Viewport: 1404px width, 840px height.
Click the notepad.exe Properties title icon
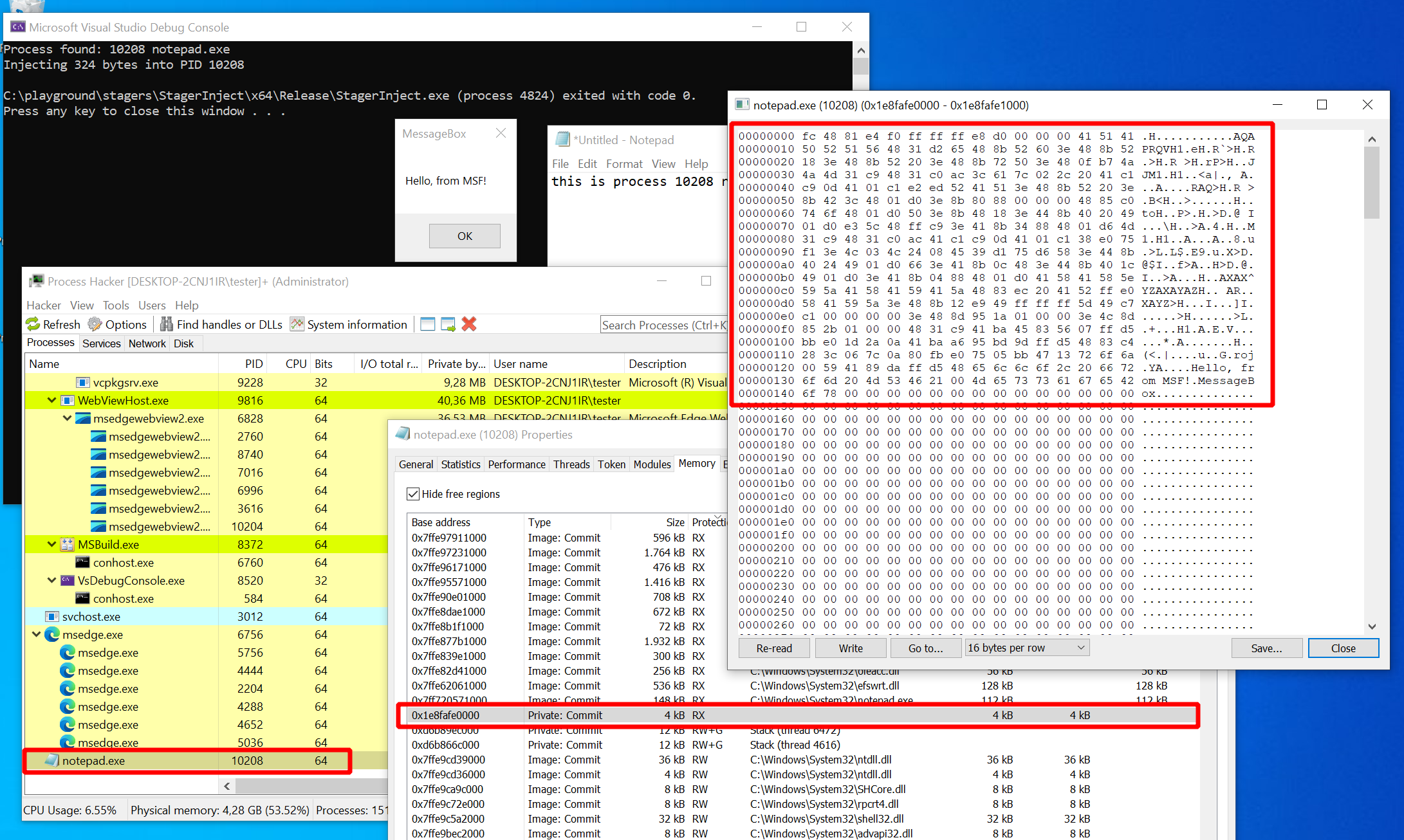403,434
